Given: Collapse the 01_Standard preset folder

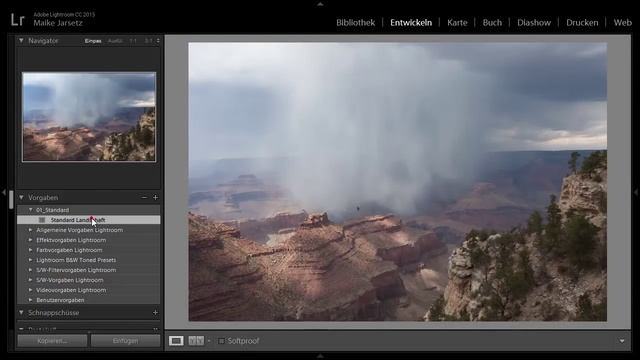Looking at the screenshot, I should [31, 210].
